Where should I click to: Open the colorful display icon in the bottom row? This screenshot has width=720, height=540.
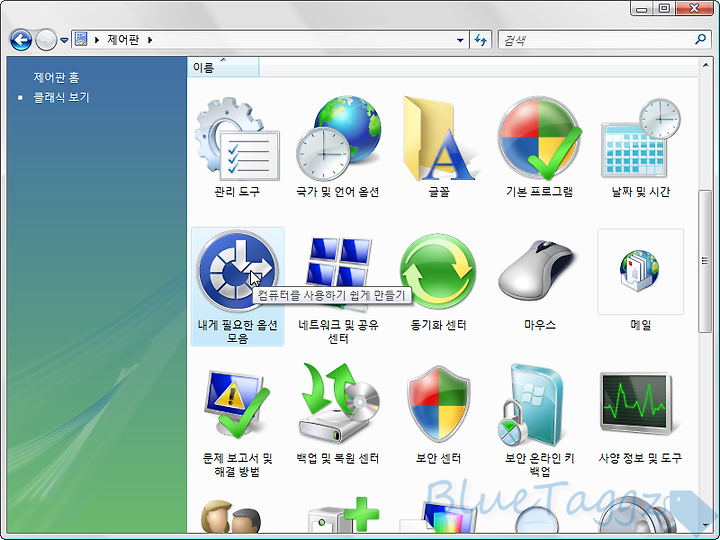pos(437,517)
